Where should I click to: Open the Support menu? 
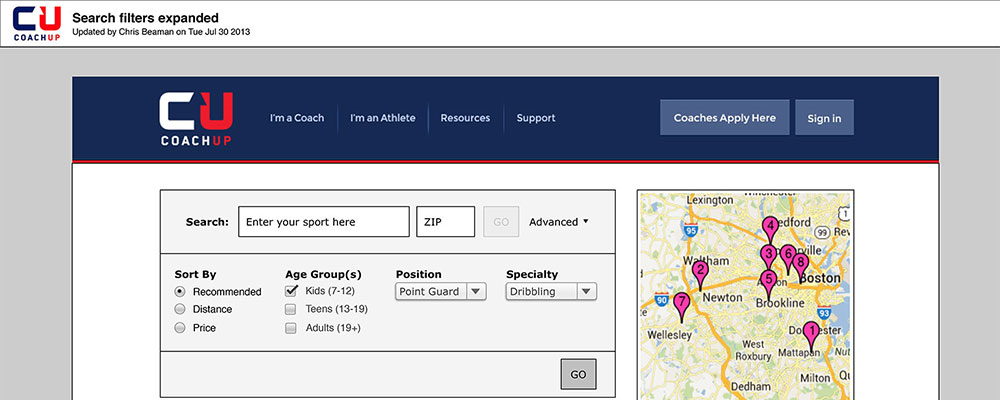pos(536,118)
